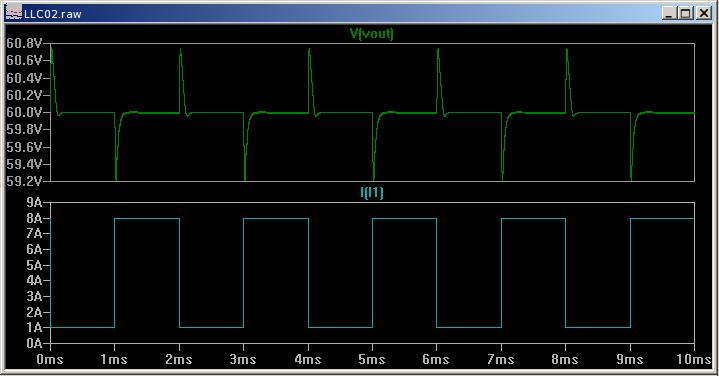The width and height of the screenshot is (719, 376).
Task: Click the 1A current axis label
Action: (34, 328)
